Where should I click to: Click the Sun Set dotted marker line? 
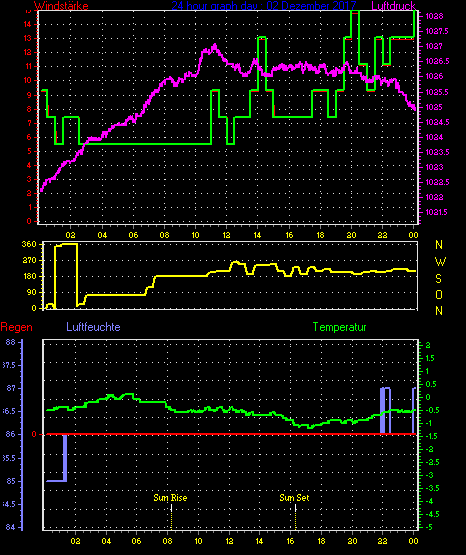pyautogui.click(x=295, y=517)
